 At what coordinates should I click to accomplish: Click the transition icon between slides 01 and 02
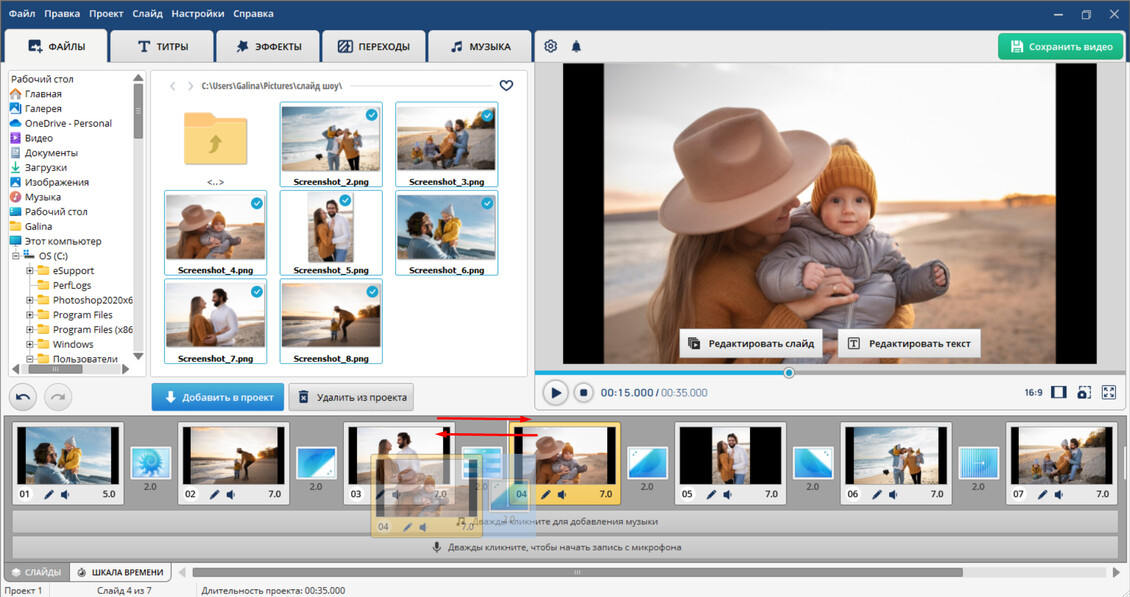click(x=151, y=462)
